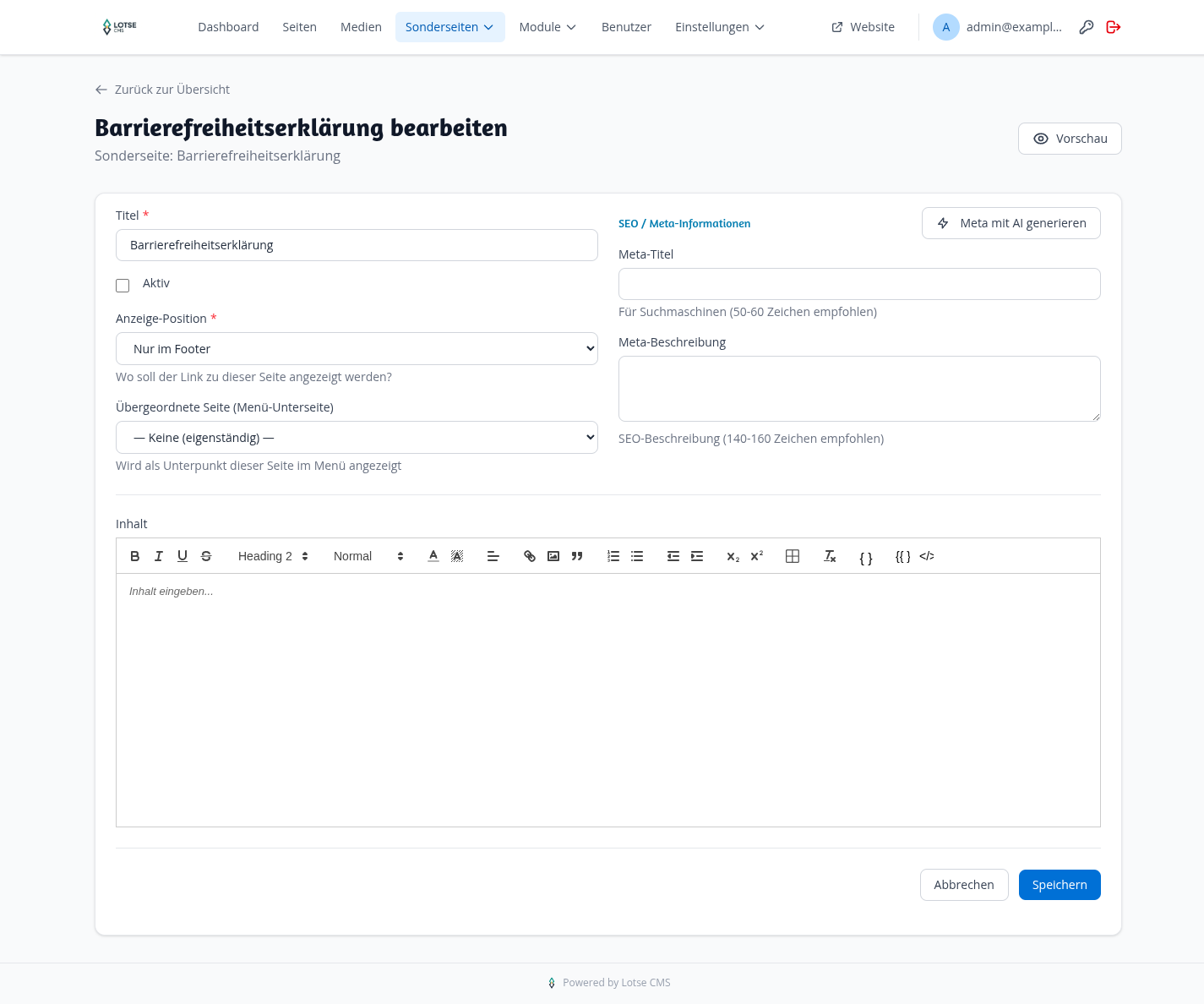Switch to HTML source code view
The height and width of the screenshot is (1004, 1204).
pyautogui.click(x=927, y=556)
